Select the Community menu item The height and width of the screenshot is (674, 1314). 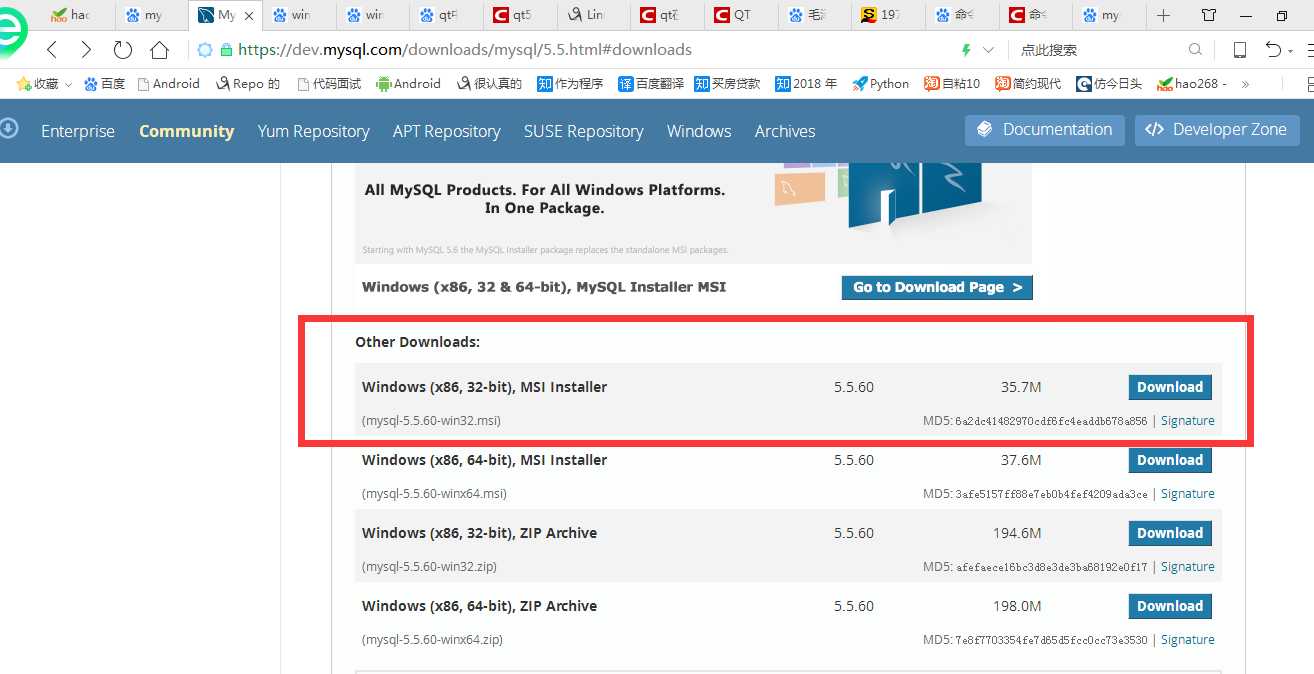point(187,131)
